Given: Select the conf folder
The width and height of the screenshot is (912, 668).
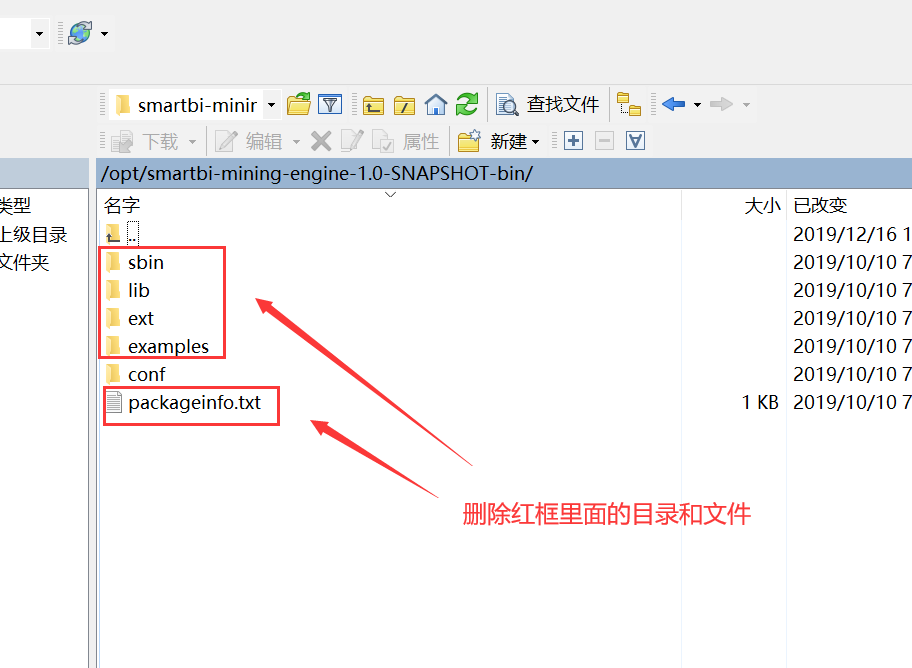Looking at the screenshot, I should coord(136,374).
